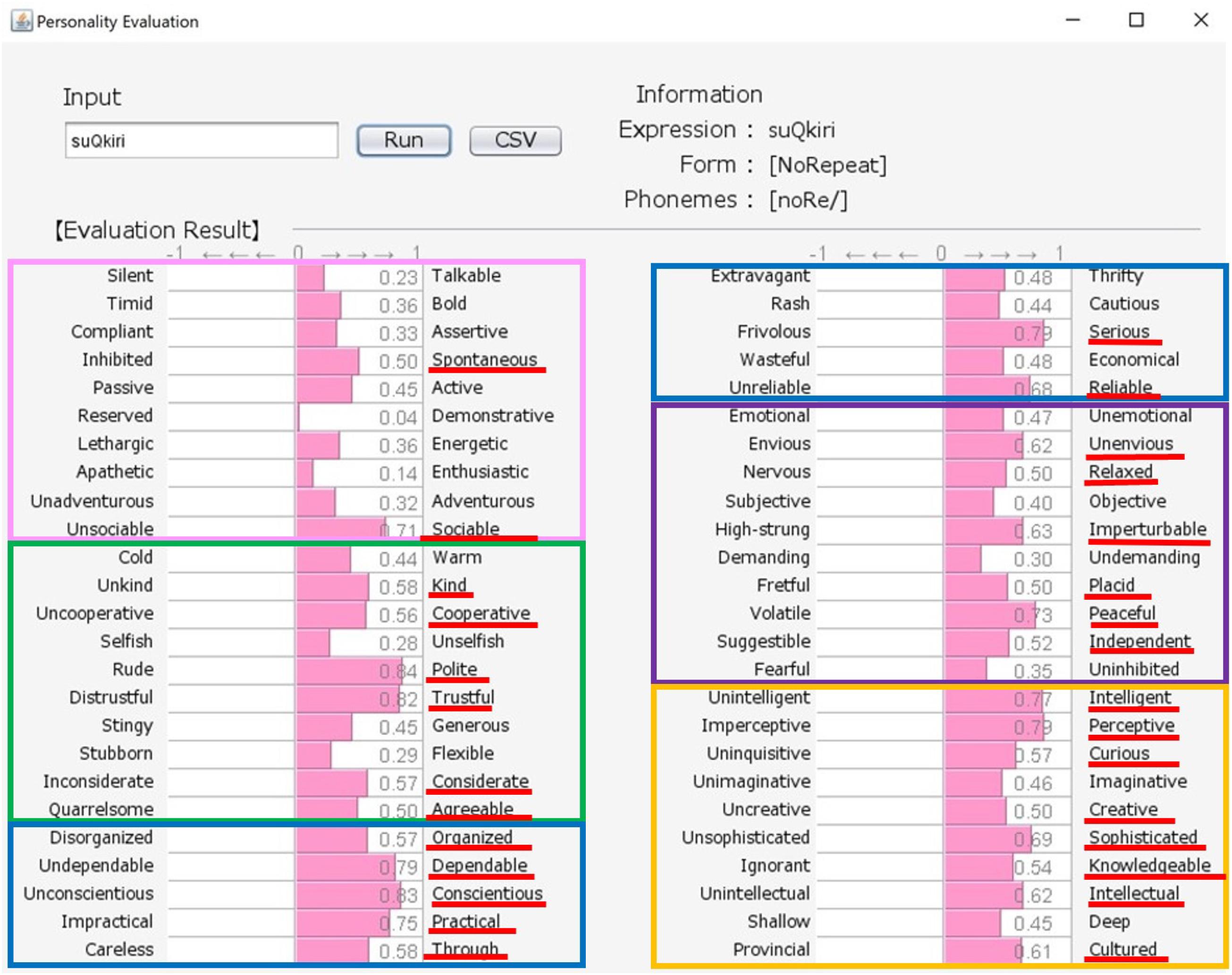The height and width of the screenshot is (975, 1232).
Task: Click the 'Reliable' label
Action: coord(1120,387)
